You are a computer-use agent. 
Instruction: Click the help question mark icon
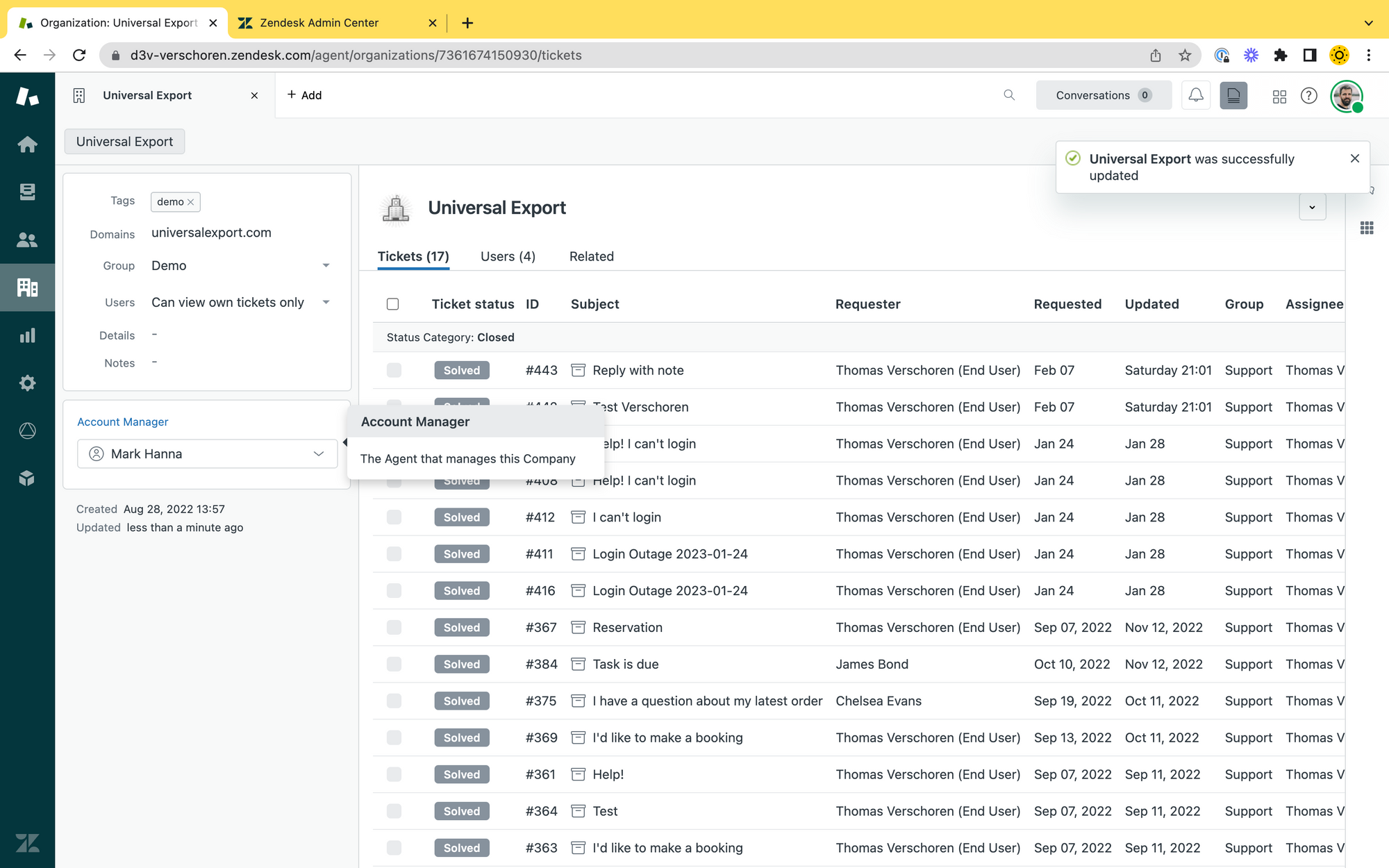click(1308, 96)
